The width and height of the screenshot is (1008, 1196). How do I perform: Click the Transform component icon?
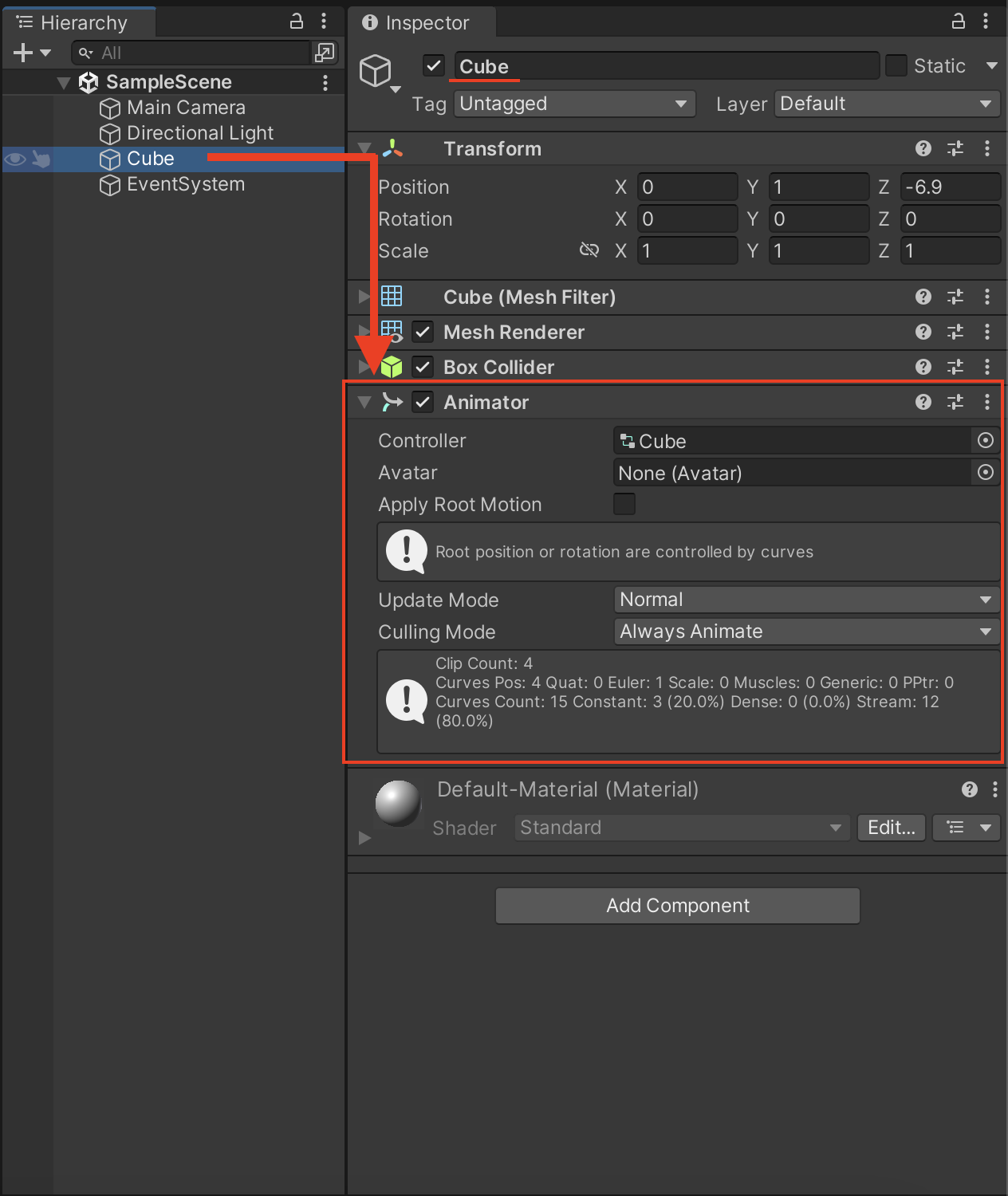click(392, 148)
